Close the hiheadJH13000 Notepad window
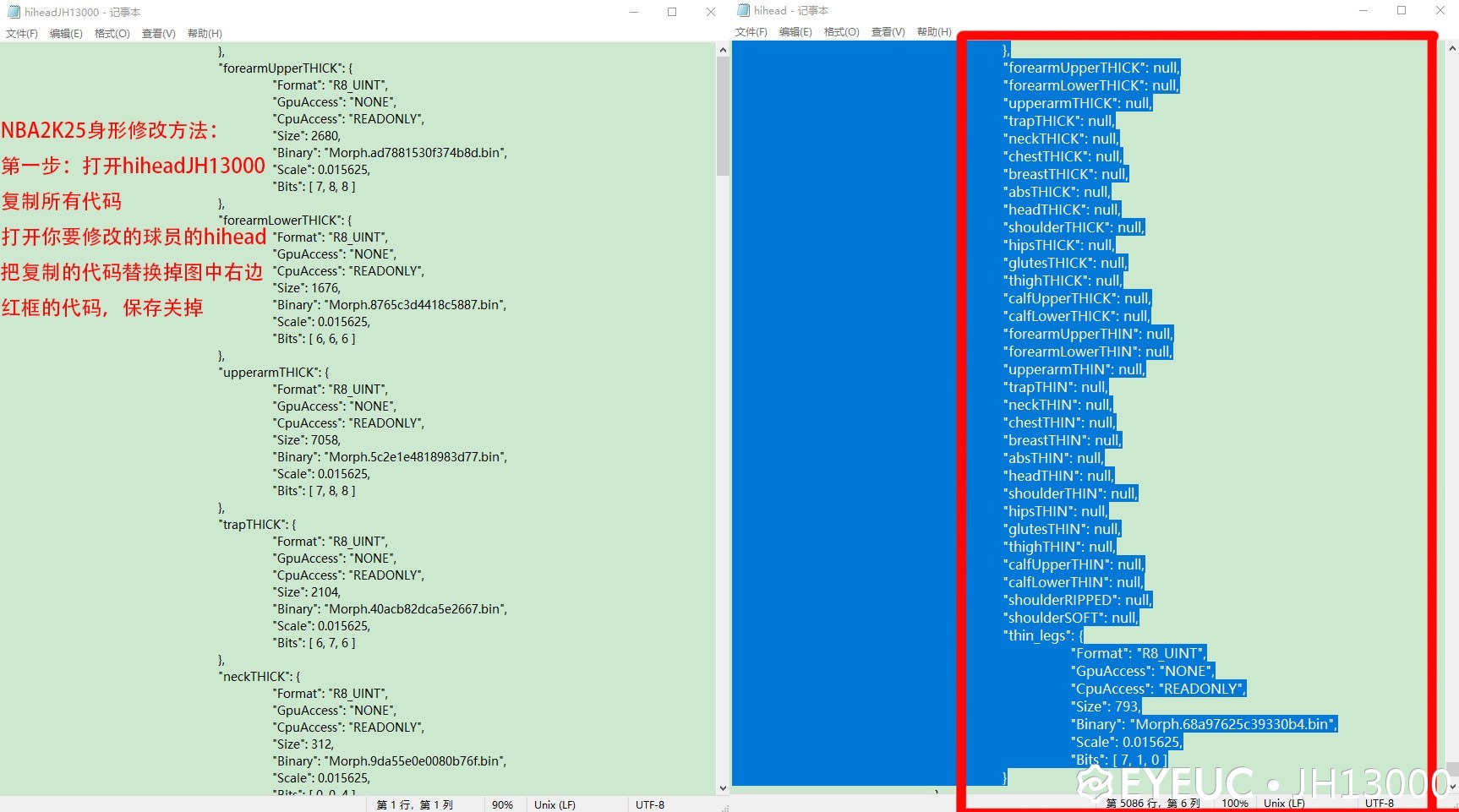This screenshot has width=1459, height=812. click(x=711, y=12)
